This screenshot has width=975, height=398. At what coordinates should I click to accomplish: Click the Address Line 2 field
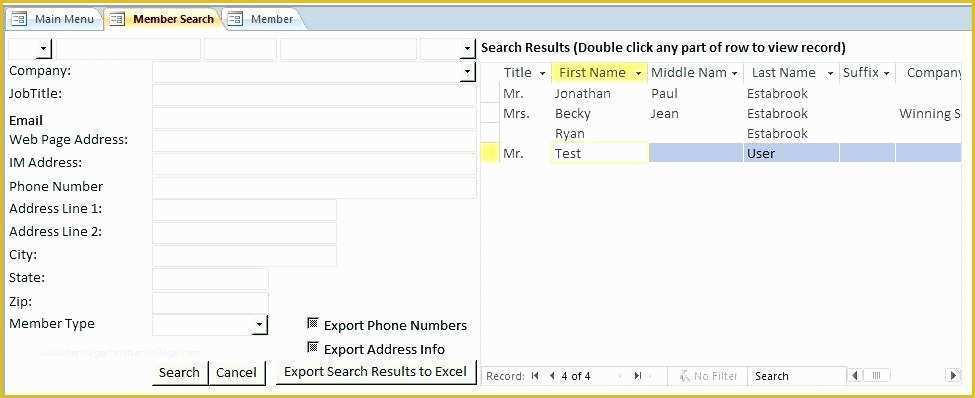click(x=244, y=233)
